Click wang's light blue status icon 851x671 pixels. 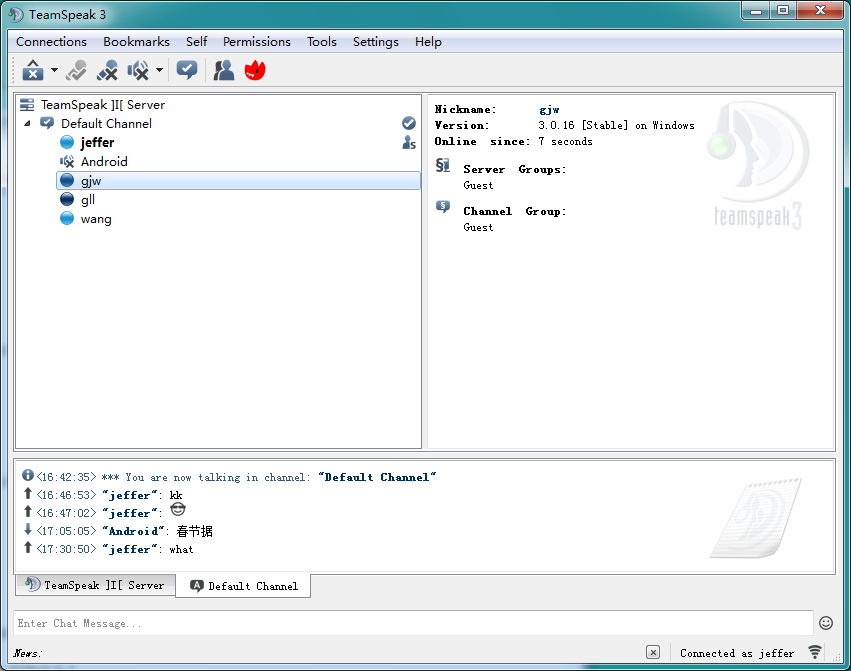point(67,218)
